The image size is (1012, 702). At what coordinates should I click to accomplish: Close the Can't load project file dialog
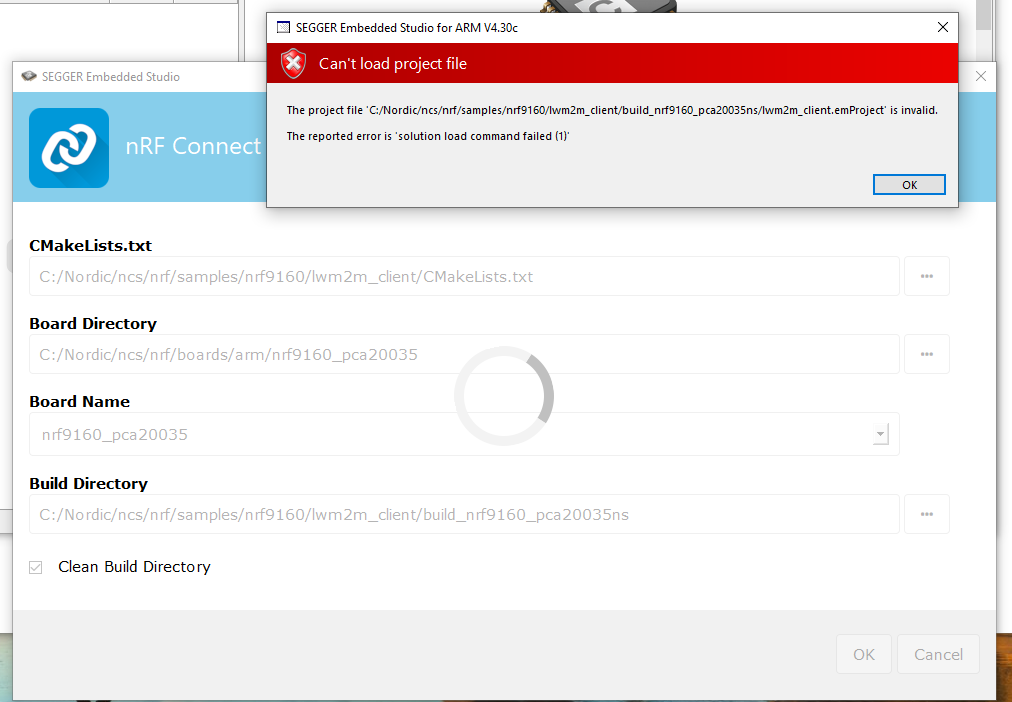pos(942,27)
